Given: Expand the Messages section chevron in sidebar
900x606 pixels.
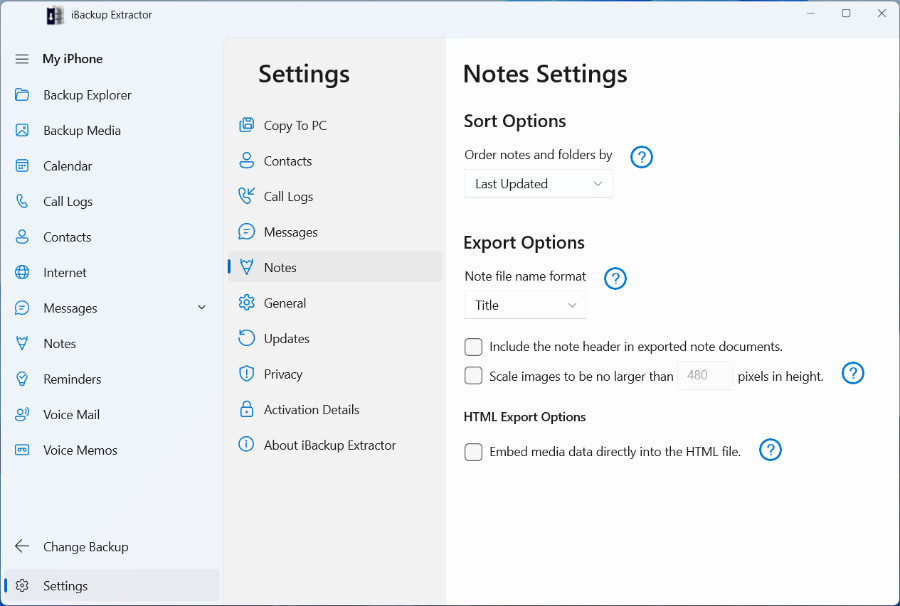Looking at the screenshot, I should click(201, 308).
